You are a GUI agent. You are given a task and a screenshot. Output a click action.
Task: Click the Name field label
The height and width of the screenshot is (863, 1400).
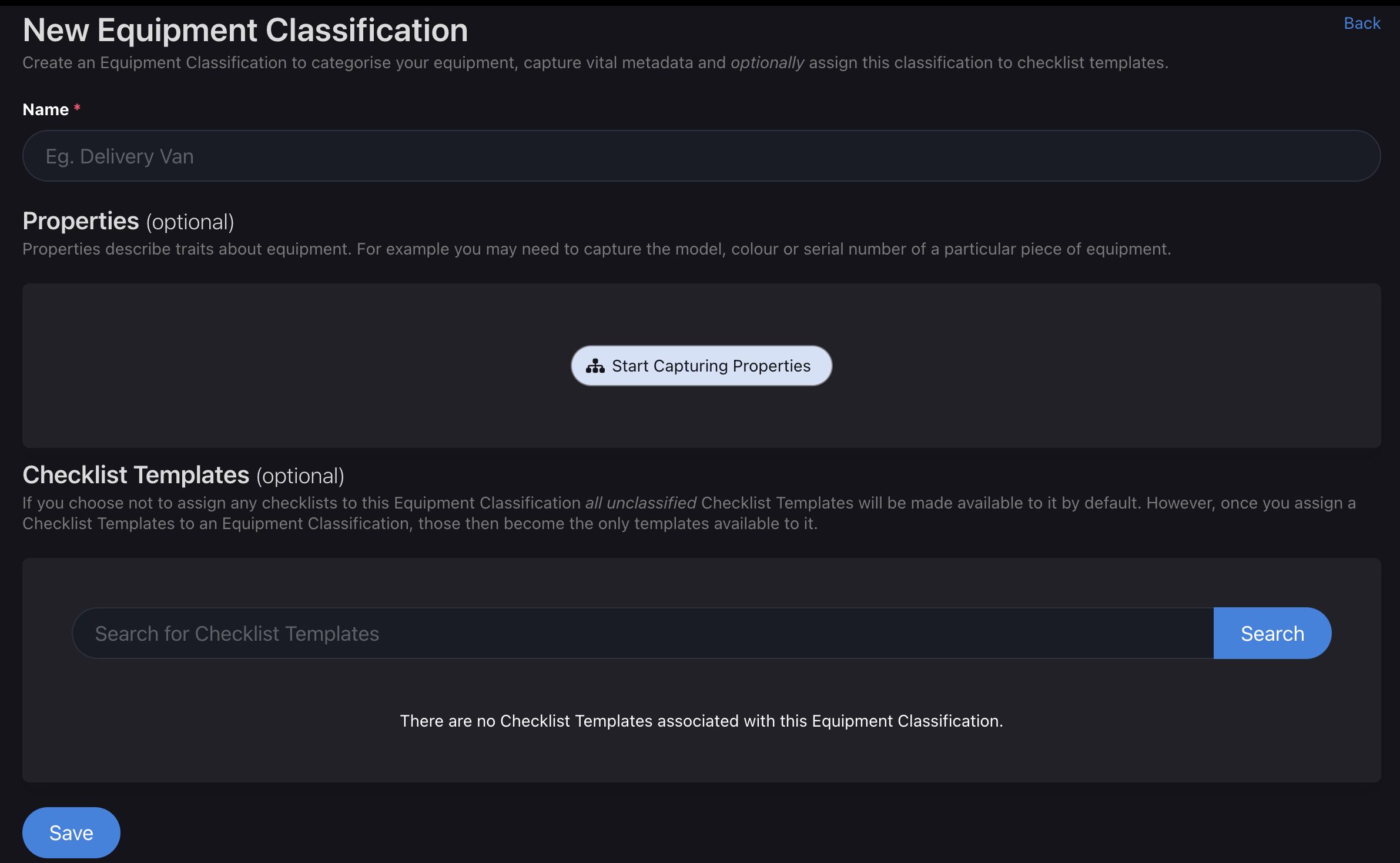(46, 110)
